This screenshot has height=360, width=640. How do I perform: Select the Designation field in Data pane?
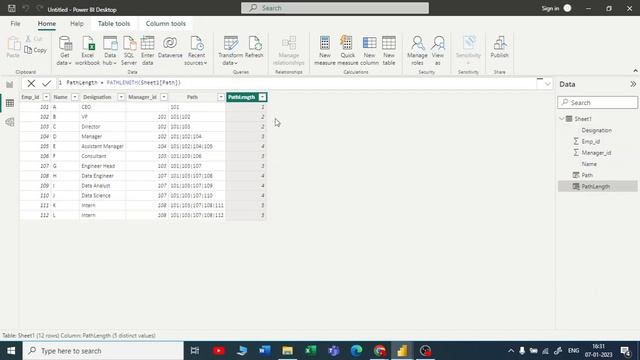pos(596,130)
